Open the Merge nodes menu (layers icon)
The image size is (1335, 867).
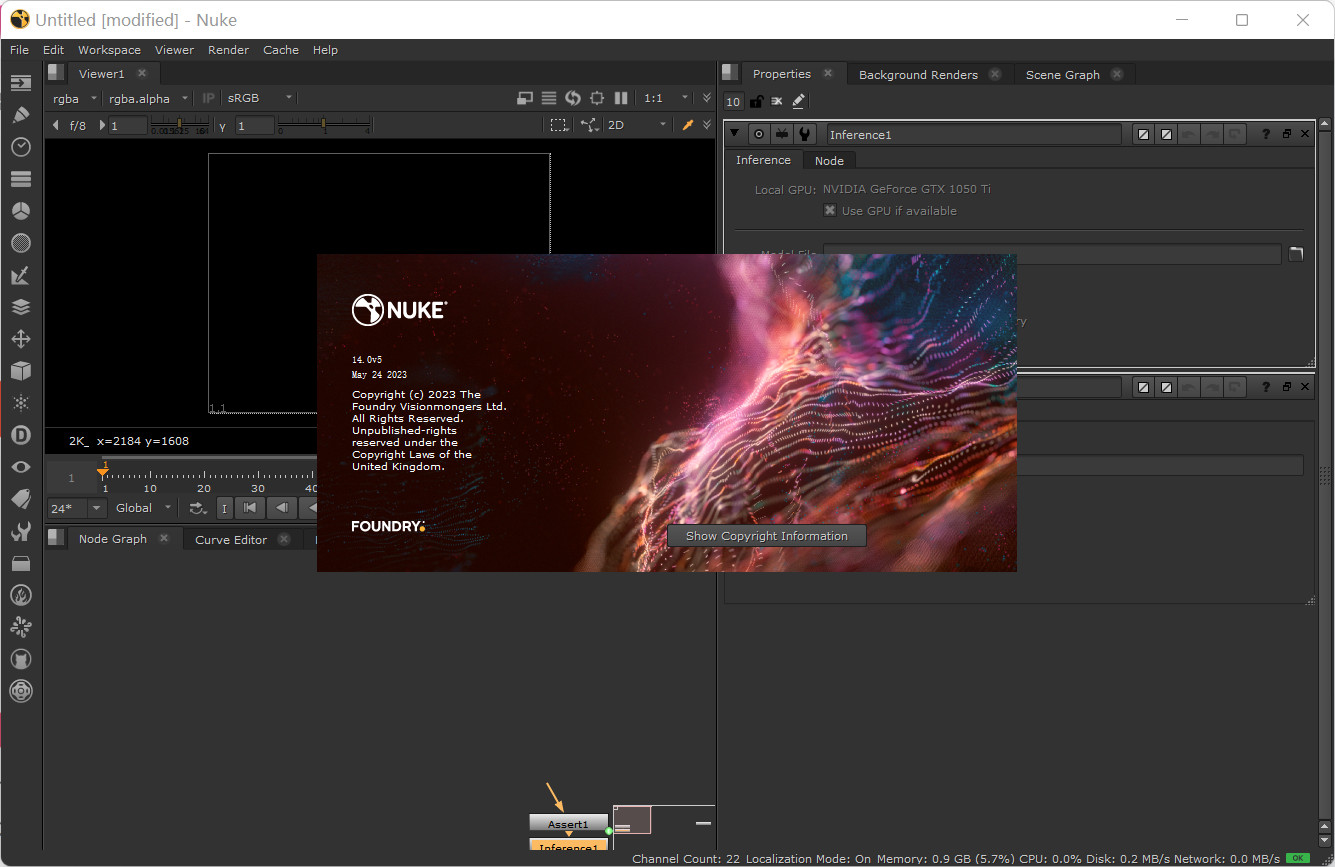pos(20,307)
